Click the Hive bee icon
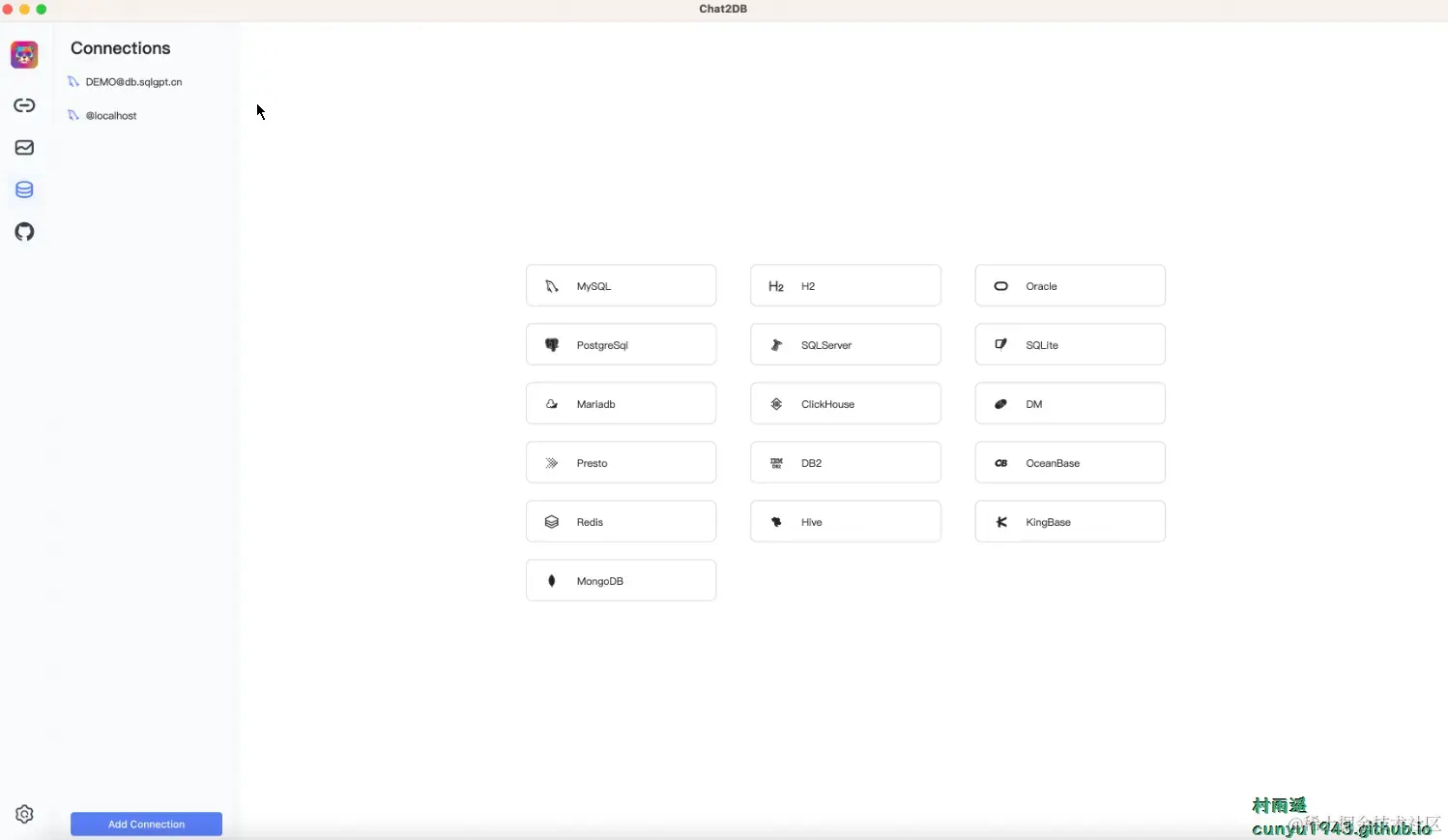The width and height of the screenshot is (1448, 840). (776, 522)
